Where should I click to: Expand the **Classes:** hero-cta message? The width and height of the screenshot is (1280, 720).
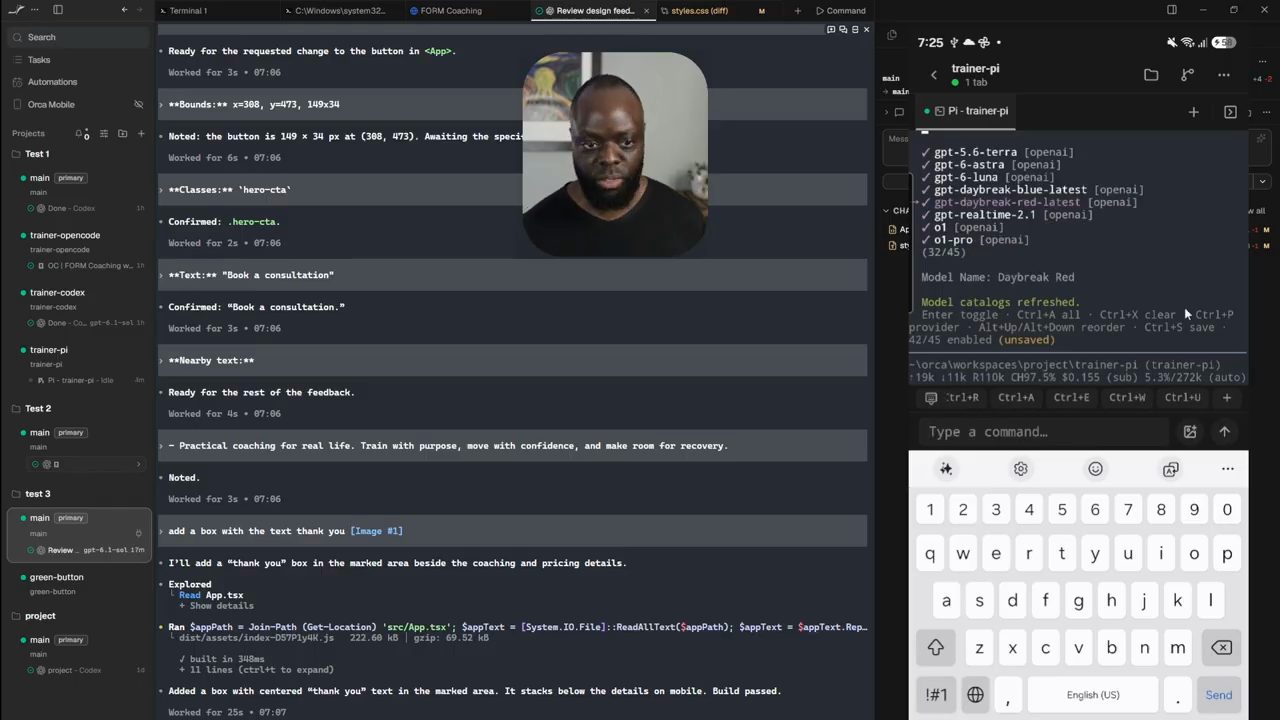coord(512,190)
